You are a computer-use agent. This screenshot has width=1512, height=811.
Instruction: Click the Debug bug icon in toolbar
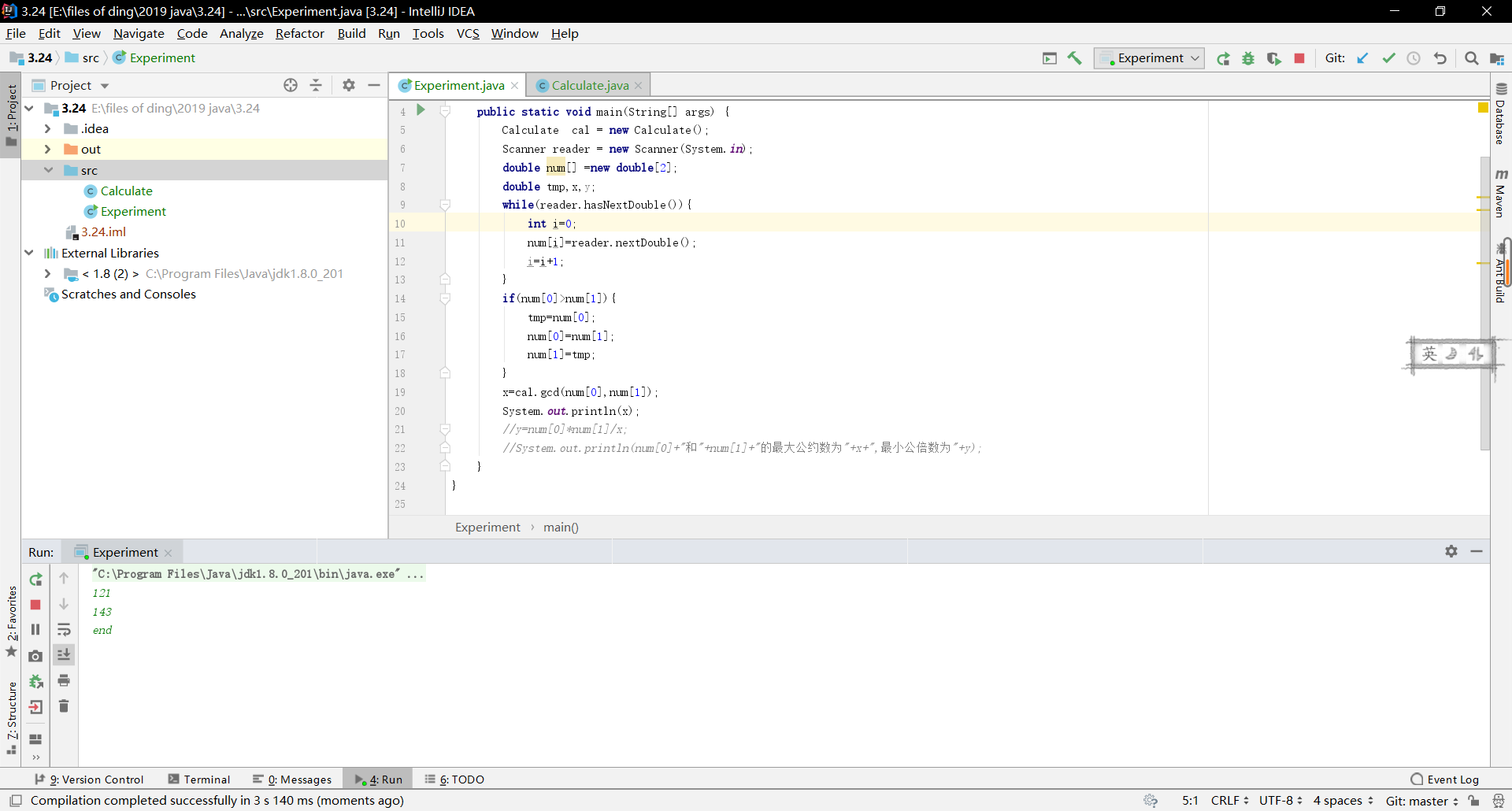[1248, 58]
